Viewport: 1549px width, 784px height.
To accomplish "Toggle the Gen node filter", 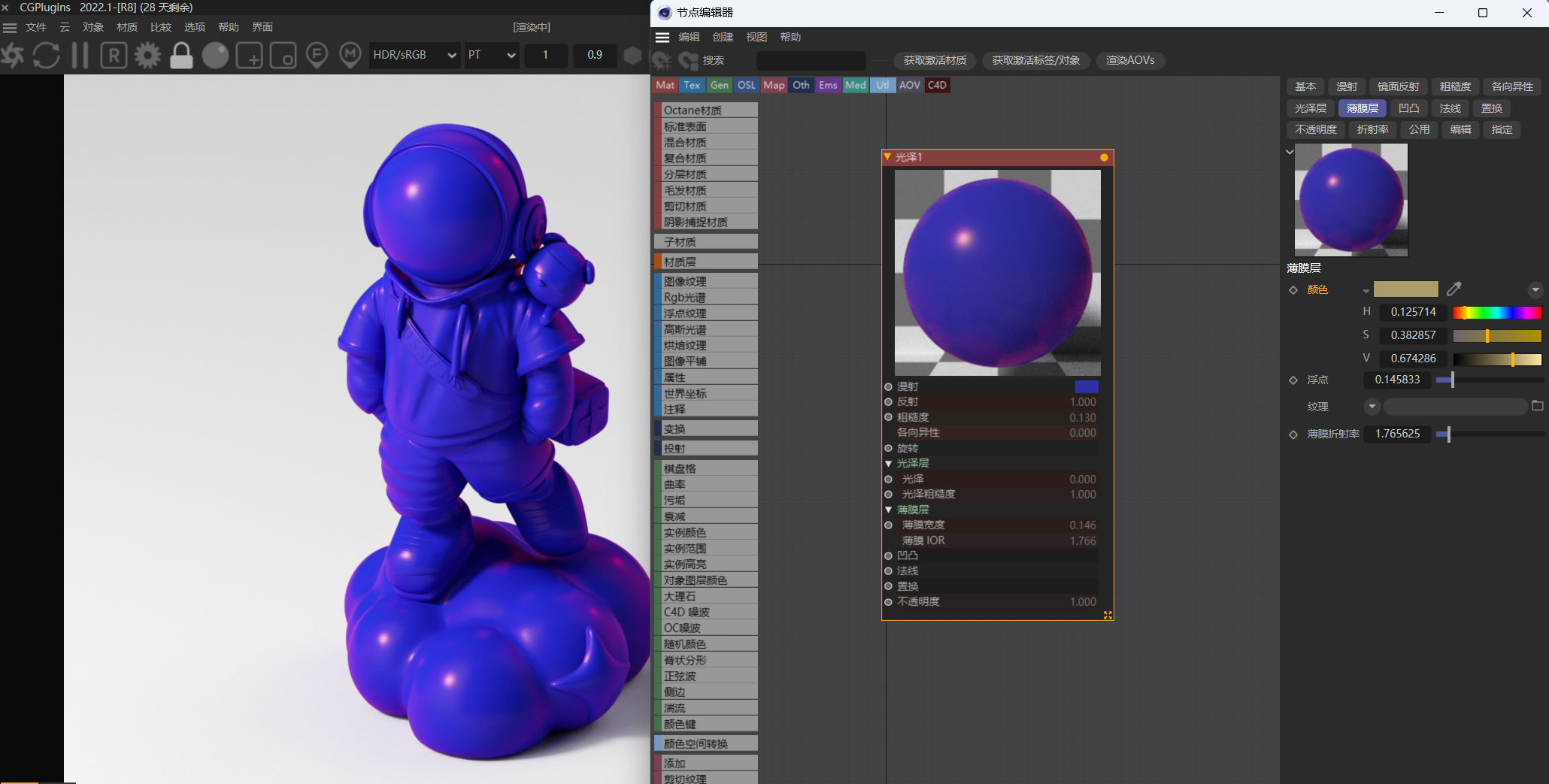I will coord(719,85).
